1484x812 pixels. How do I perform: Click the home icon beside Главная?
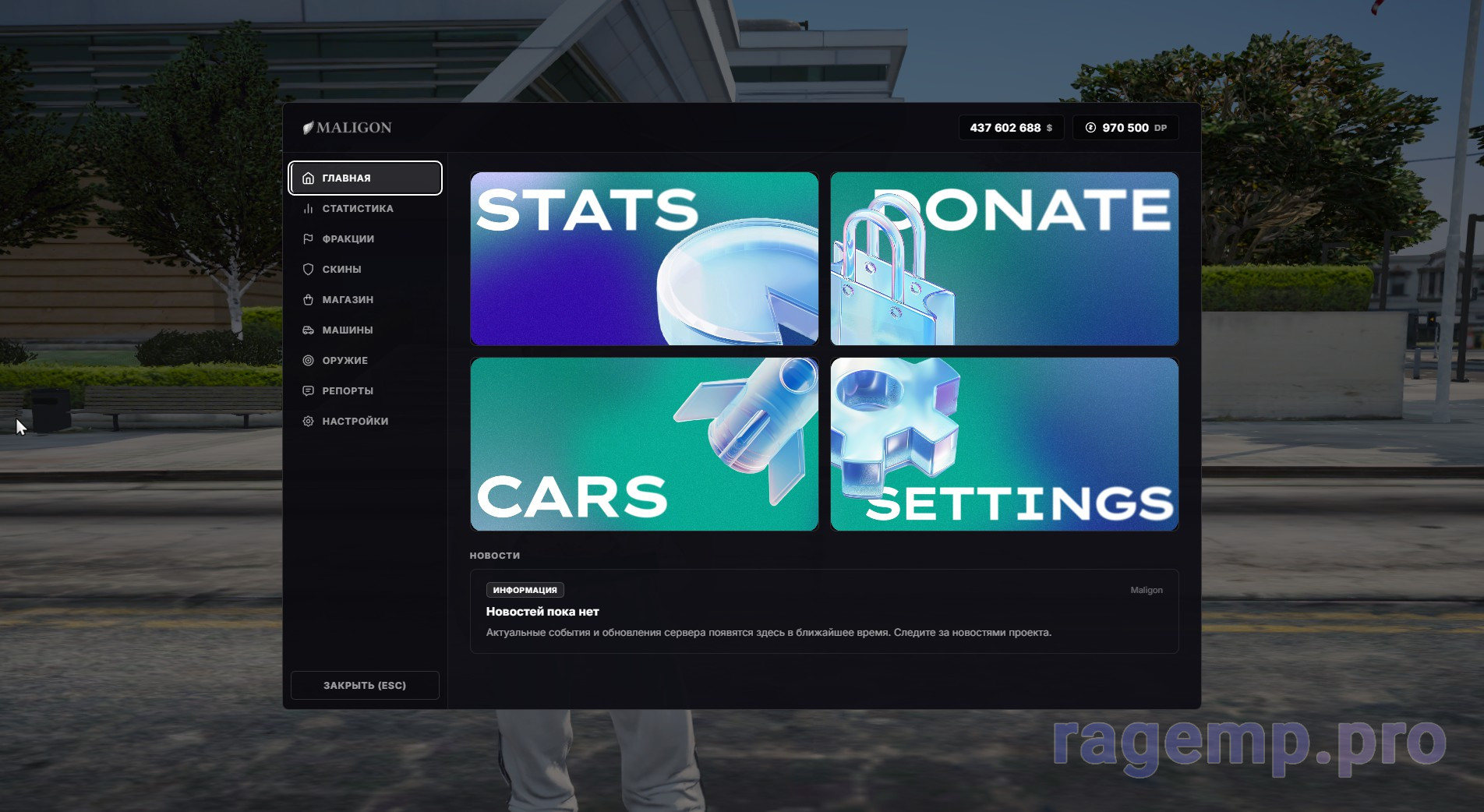coord(308,178)
